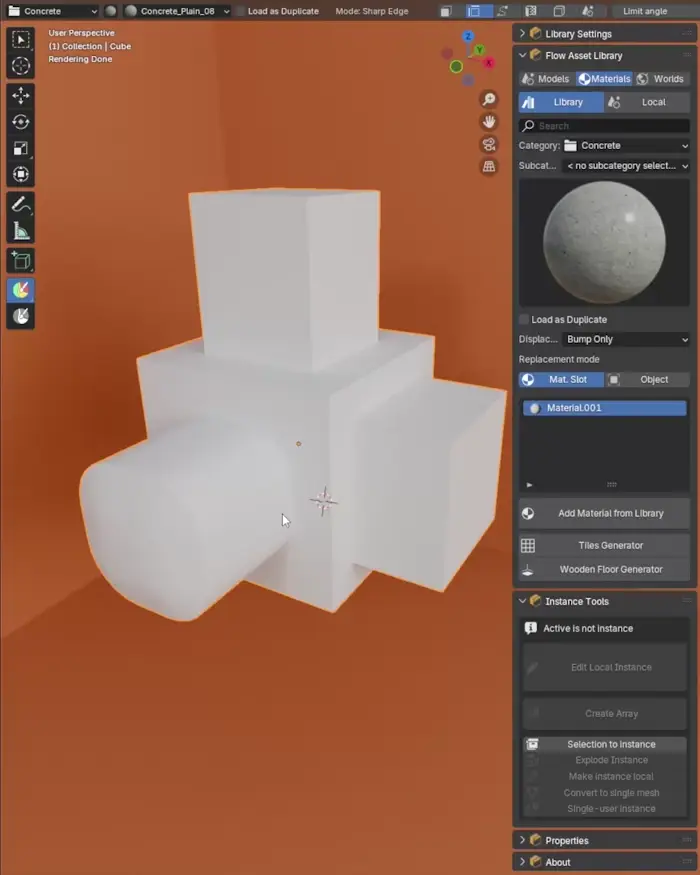Image resolution: width=700 pixels, height=875 pixels.
Task: Enable Load as Duplicate in top header
Action: (x=241, y=11)
